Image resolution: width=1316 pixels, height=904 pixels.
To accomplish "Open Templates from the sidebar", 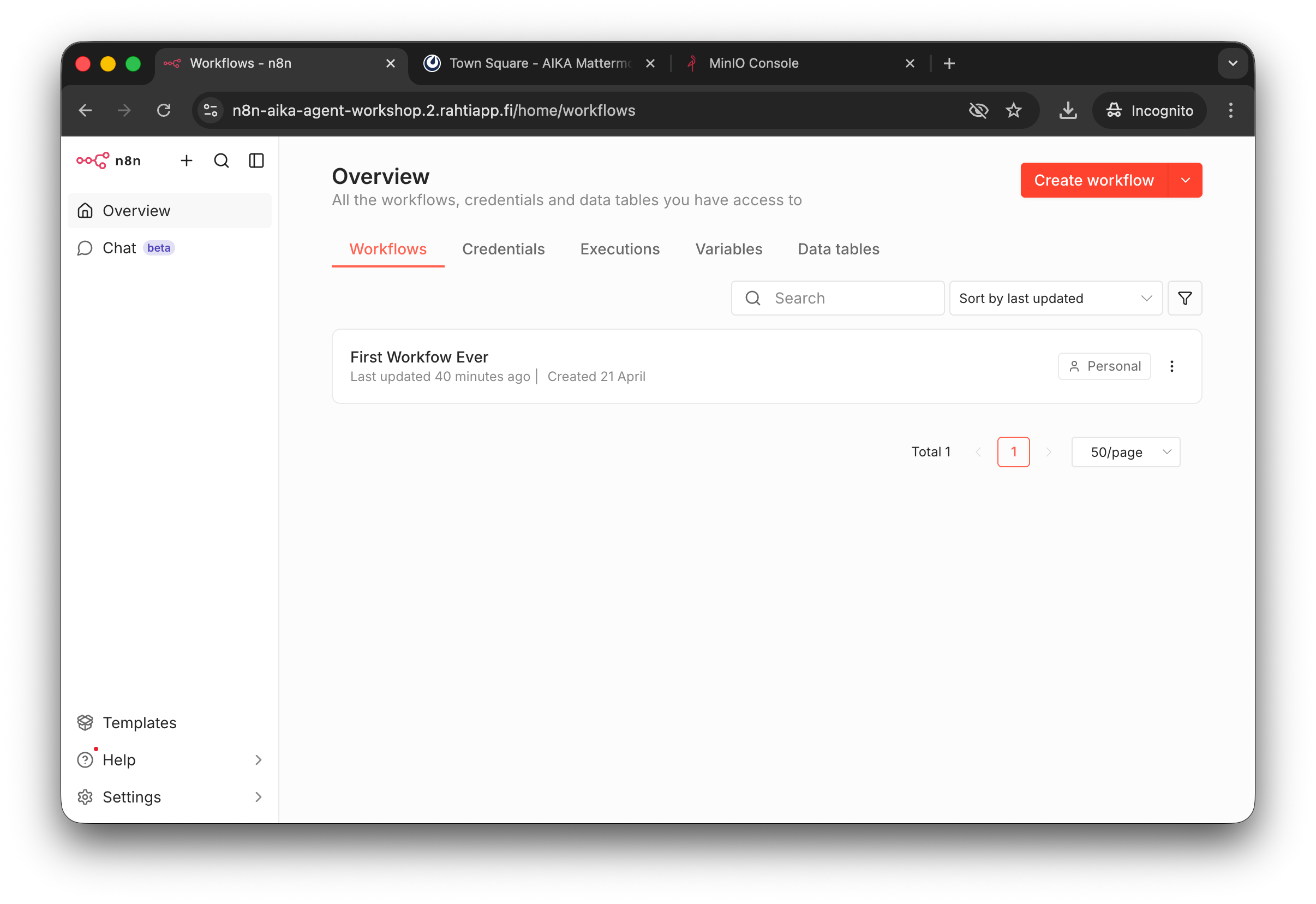I will tap(139, 723).
